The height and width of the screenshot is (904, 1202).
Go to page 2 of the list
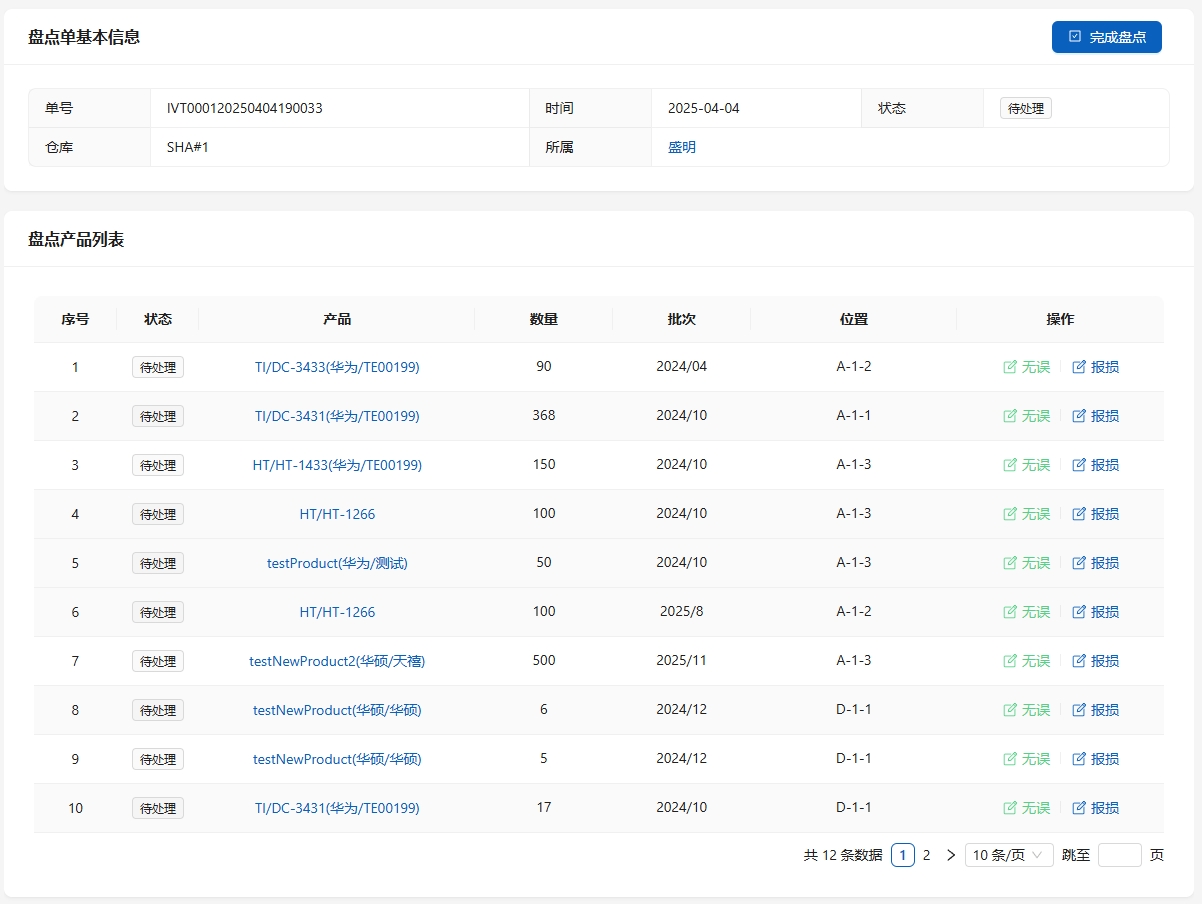click(x=926, y=855)
